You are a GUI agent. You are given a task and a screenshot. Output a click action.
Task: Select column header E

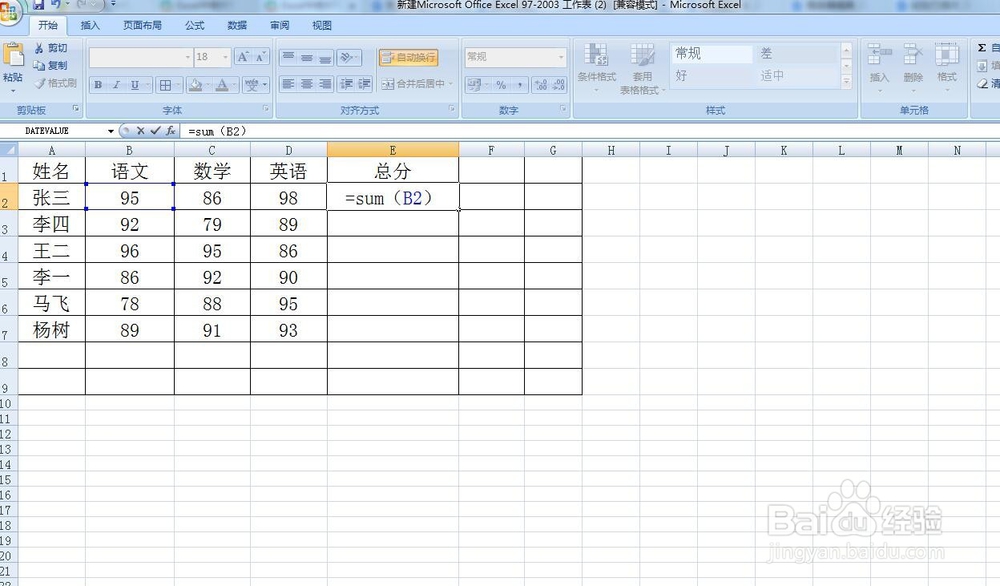(x=393, y=150)
